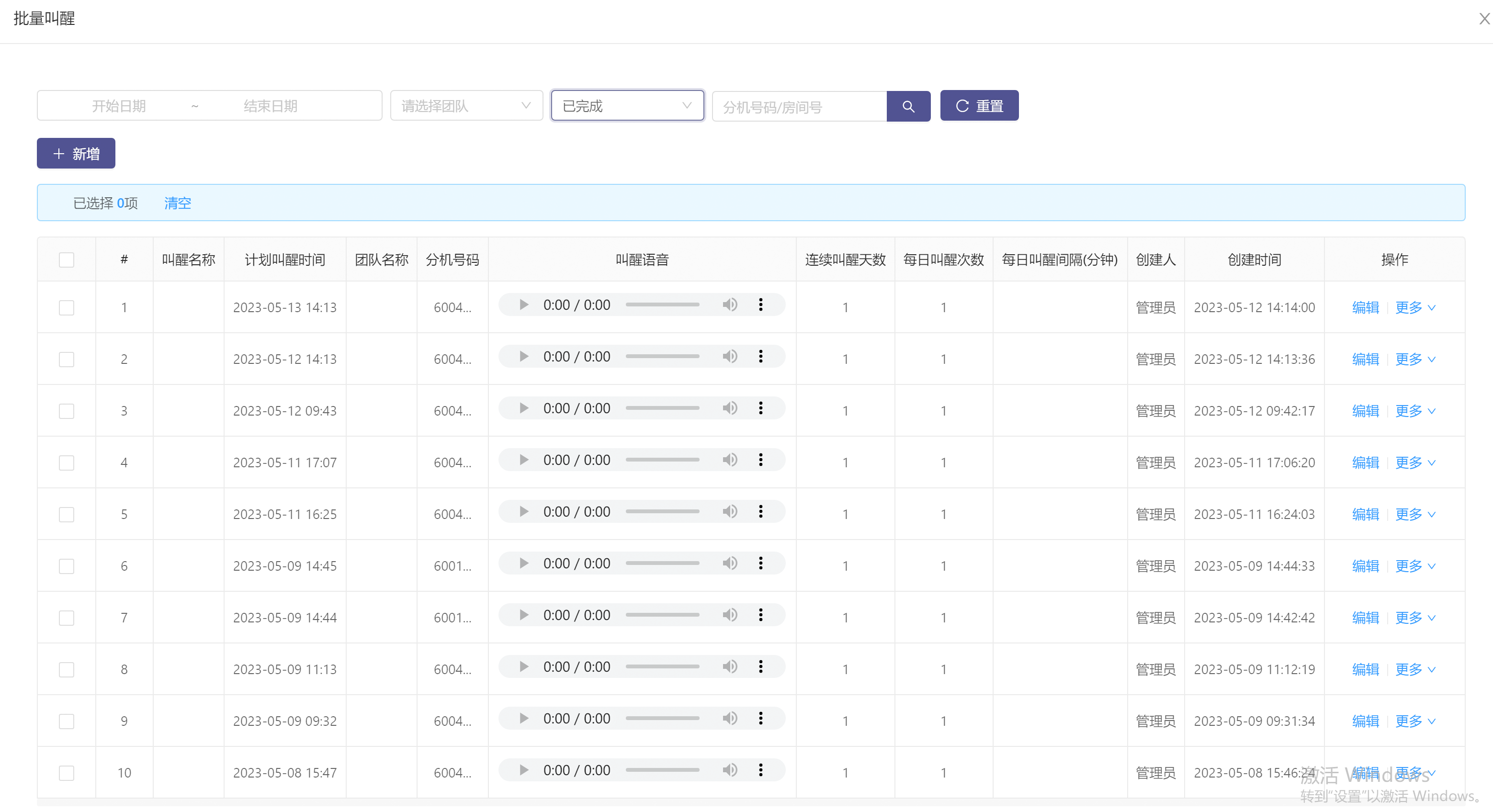Play the audio in row 9
Screen dimensions: 1493x812
[523, 718]
